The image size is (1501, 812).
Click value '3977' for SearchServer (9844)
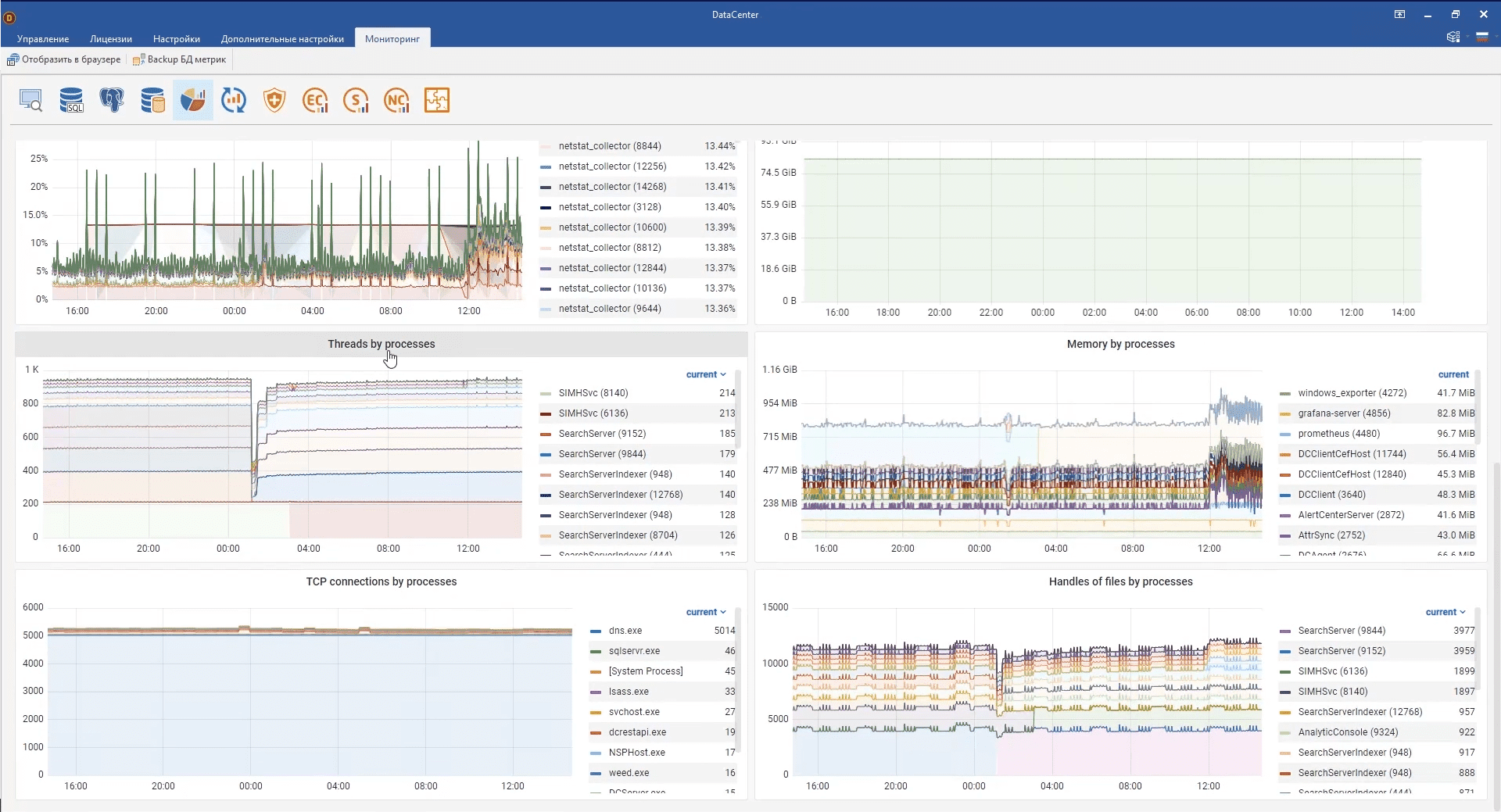point(1463,631)
